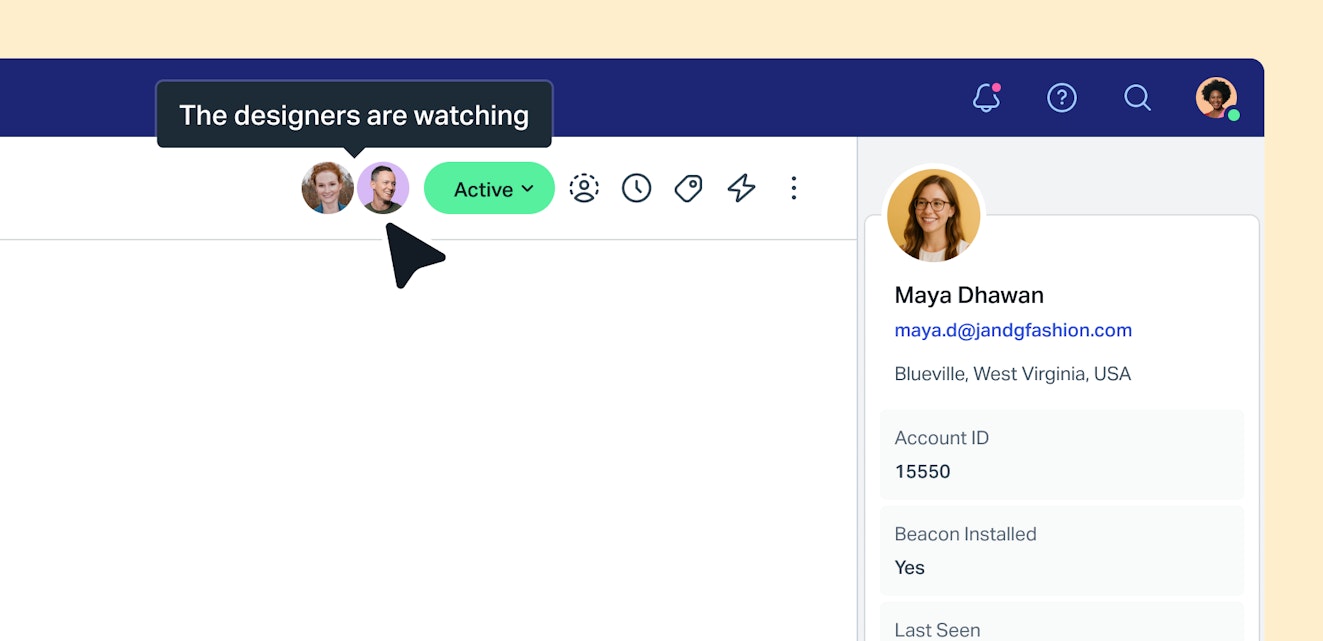The image size is (1323, 641).
Task: Click the maya.d@jandgfashion.com email link
Action: point(1012,330)
